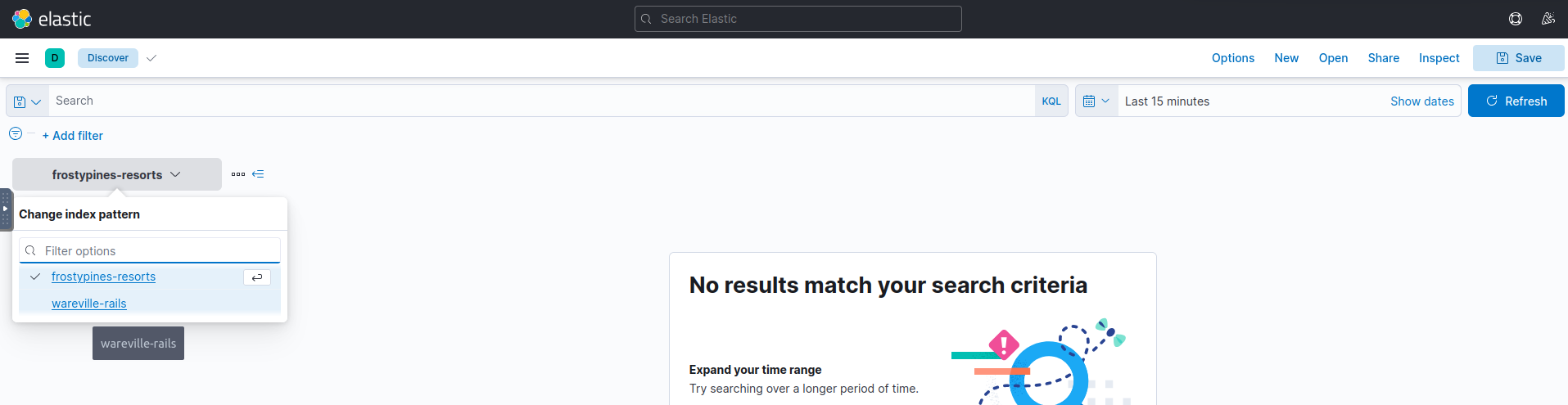The image size is (1568, 405).
Task: Select the checked frostypines-resorts option
Action: point(103,277)
